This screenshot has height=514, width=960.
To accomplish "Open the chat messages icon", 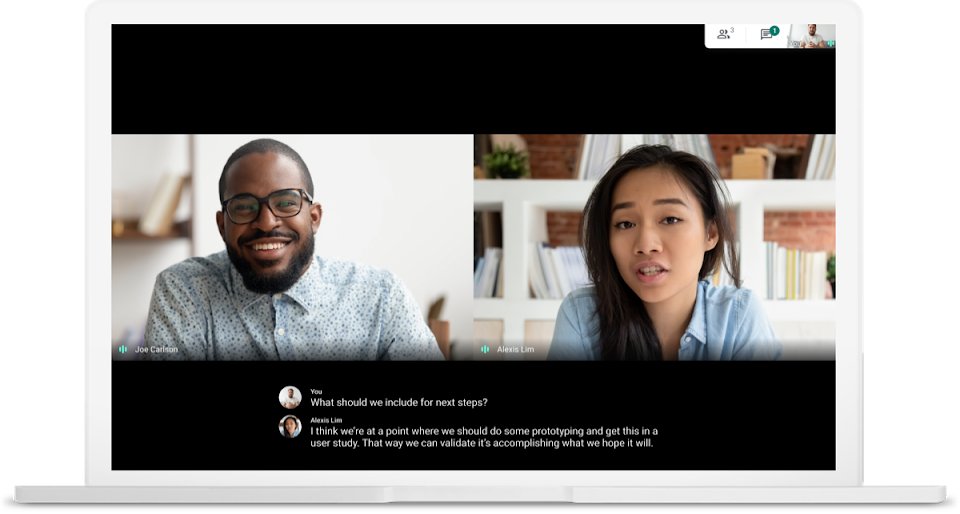I will 765,35.
